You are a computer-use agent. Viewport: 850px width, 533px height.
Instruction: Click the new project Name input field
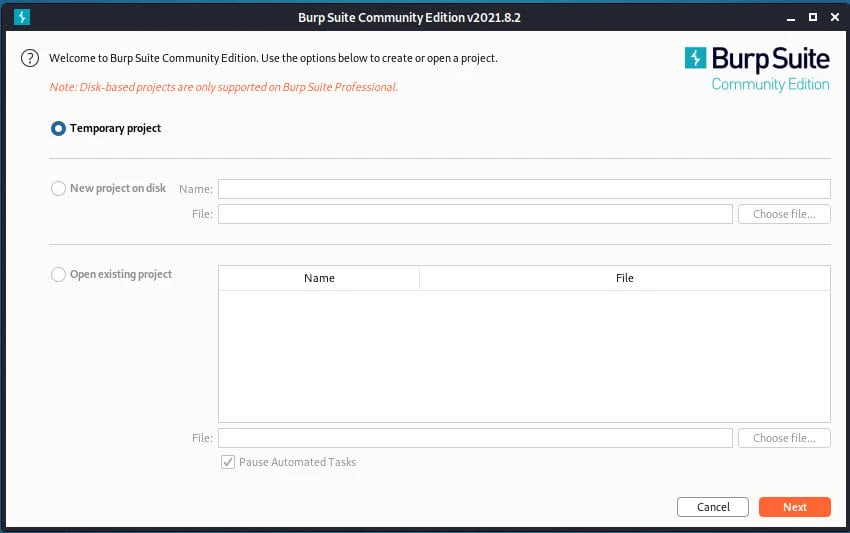click(524, 189)
